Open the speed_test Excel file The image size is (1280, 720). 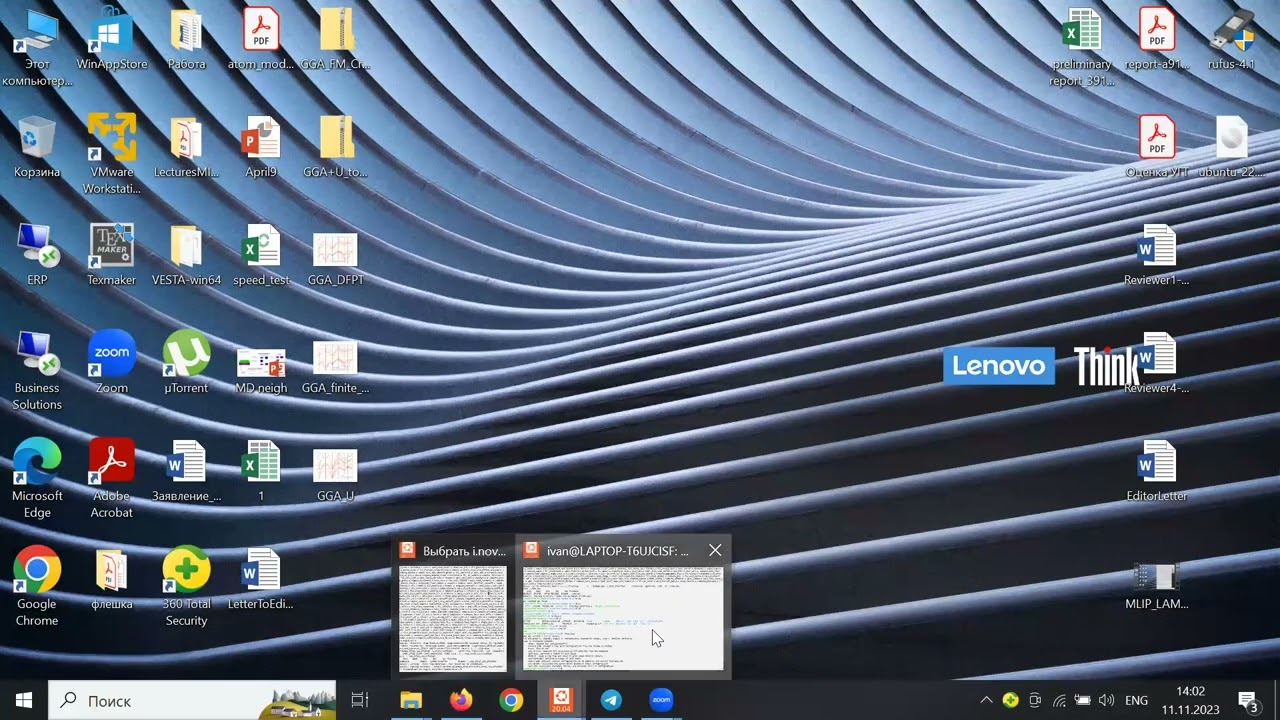point(261,256)
